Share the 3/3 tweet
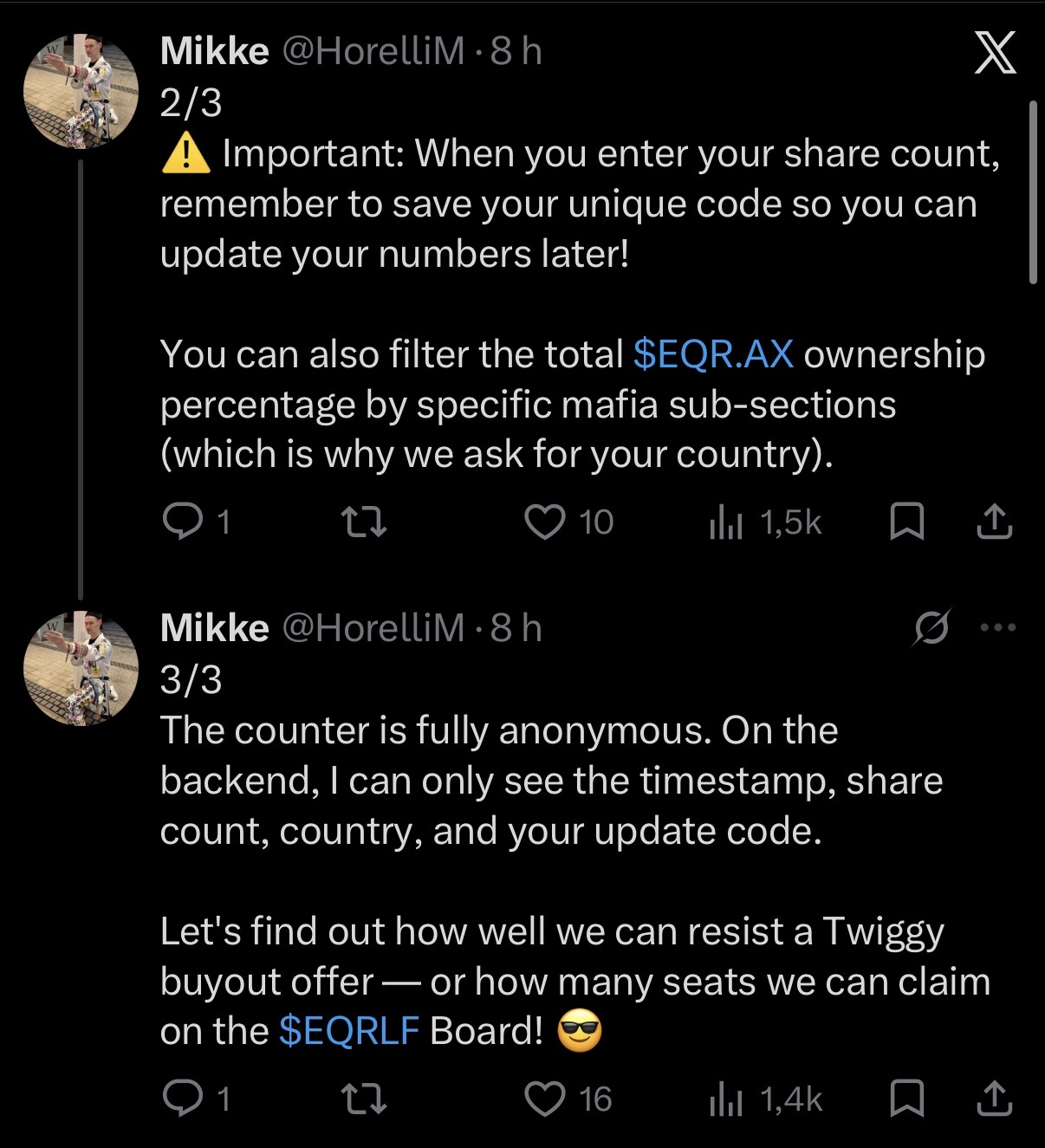This screenshot has height=1148, width=1045. coord(994,1099)
